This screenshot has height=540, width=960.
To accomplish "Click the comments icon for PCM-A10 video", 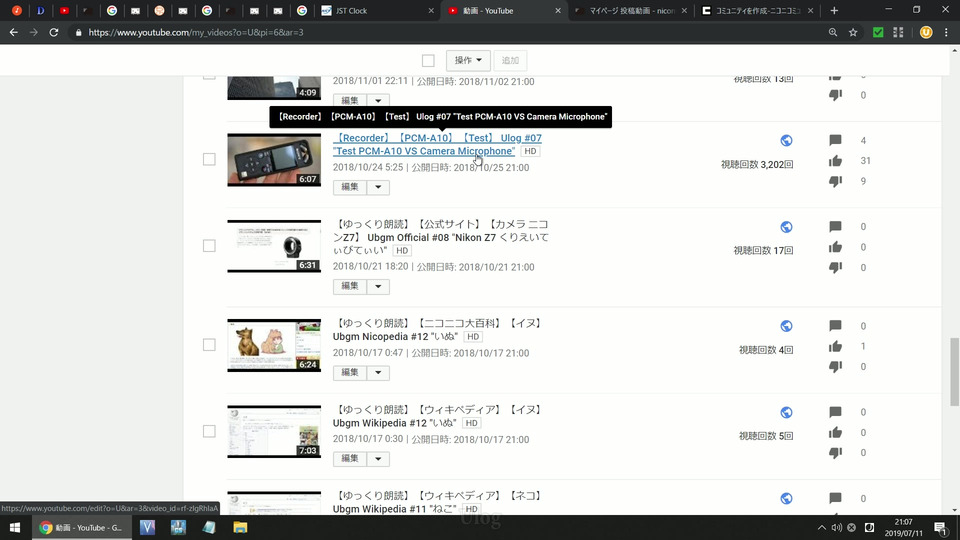I will 835,140.
